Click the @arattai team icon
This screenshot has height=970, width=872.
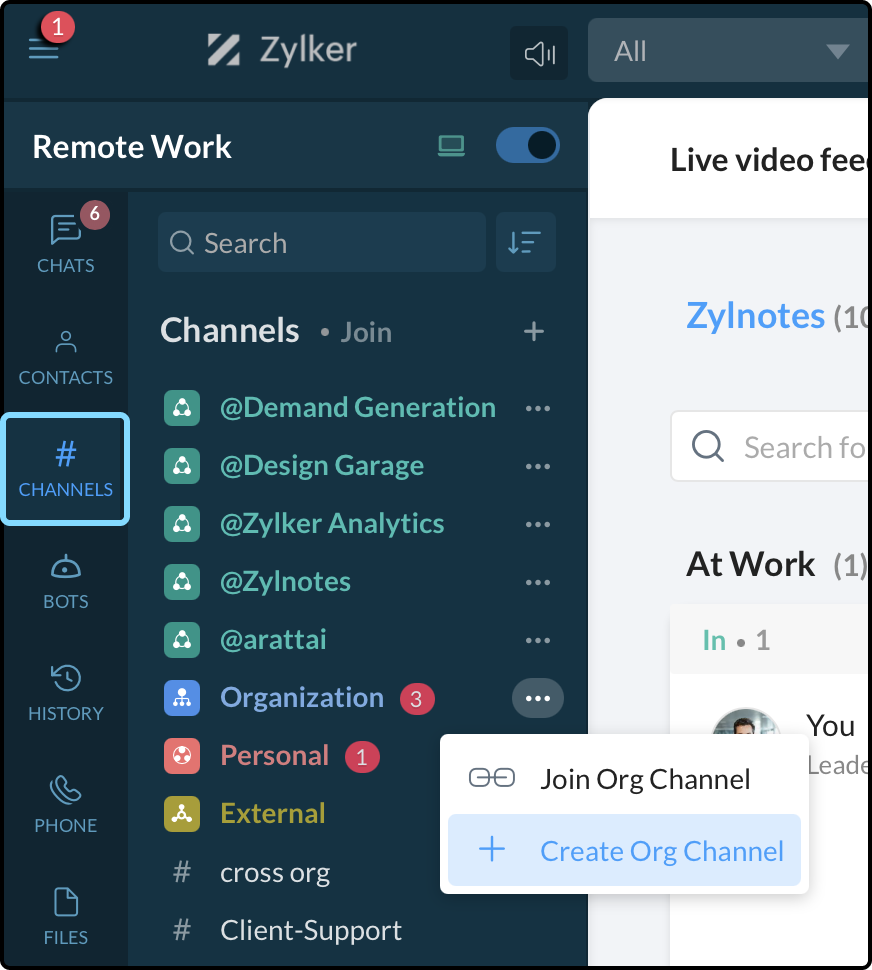(182, 640)
